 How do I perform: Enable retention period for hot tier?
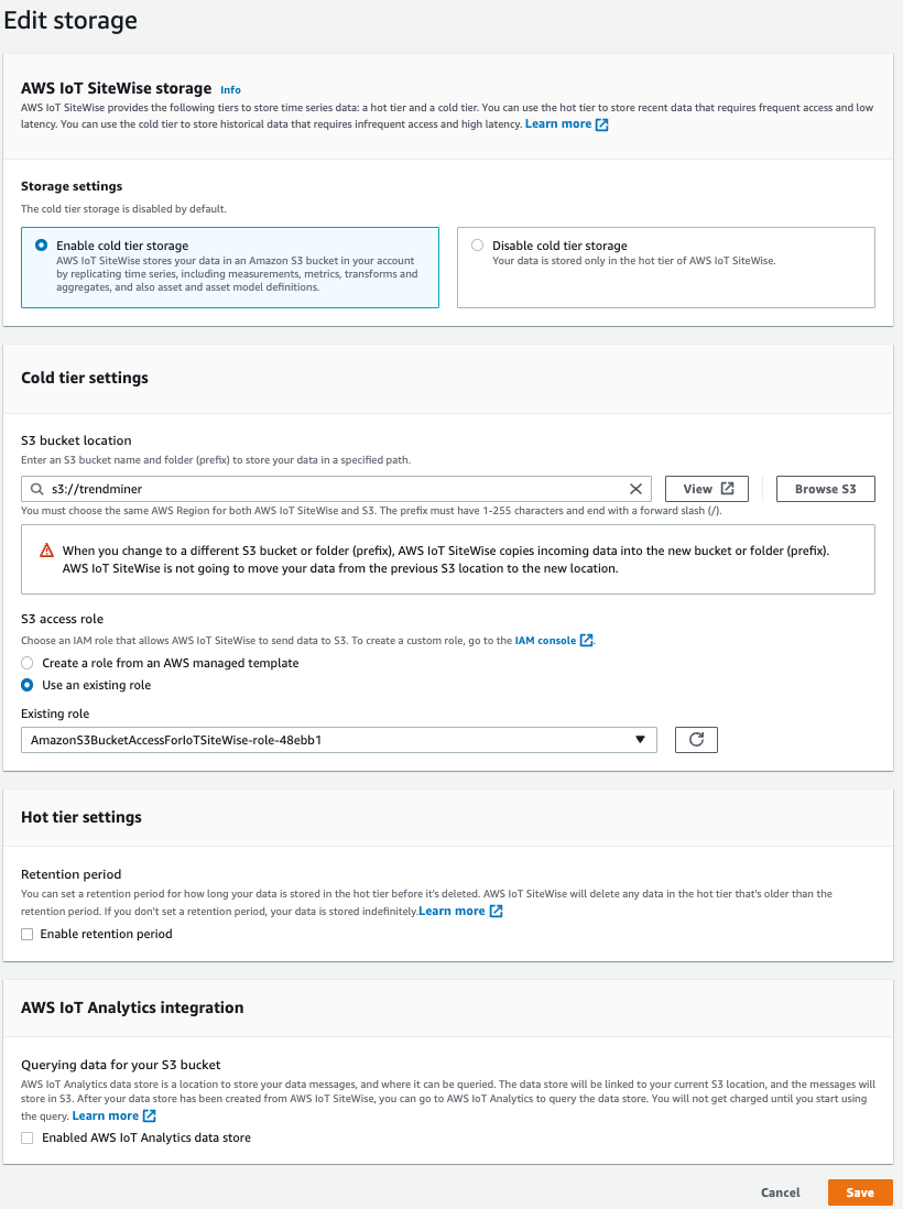tap(27, 934)
